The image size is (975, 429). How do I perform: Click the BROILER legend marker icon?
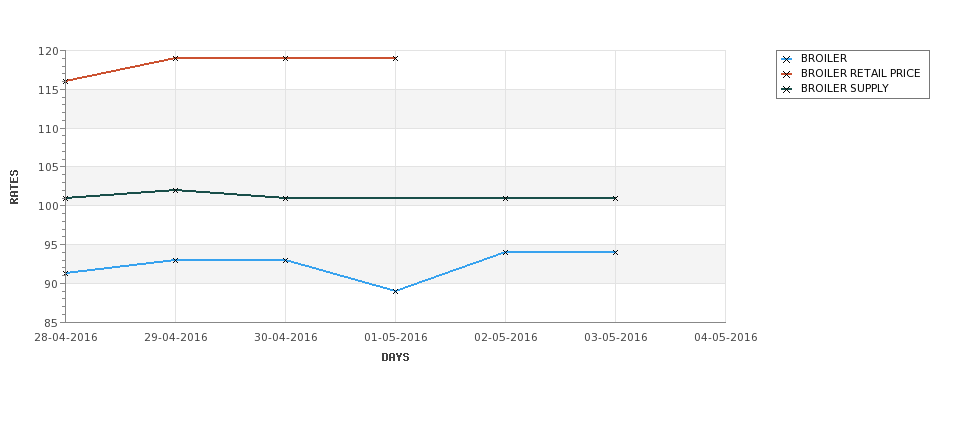pyautogui.click(x=787, y=59)
